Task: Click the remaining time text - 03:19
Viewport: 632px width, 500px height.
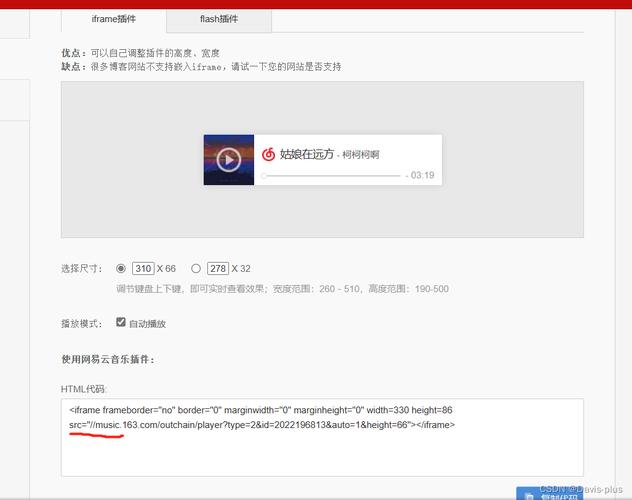Action: [420, 175]
